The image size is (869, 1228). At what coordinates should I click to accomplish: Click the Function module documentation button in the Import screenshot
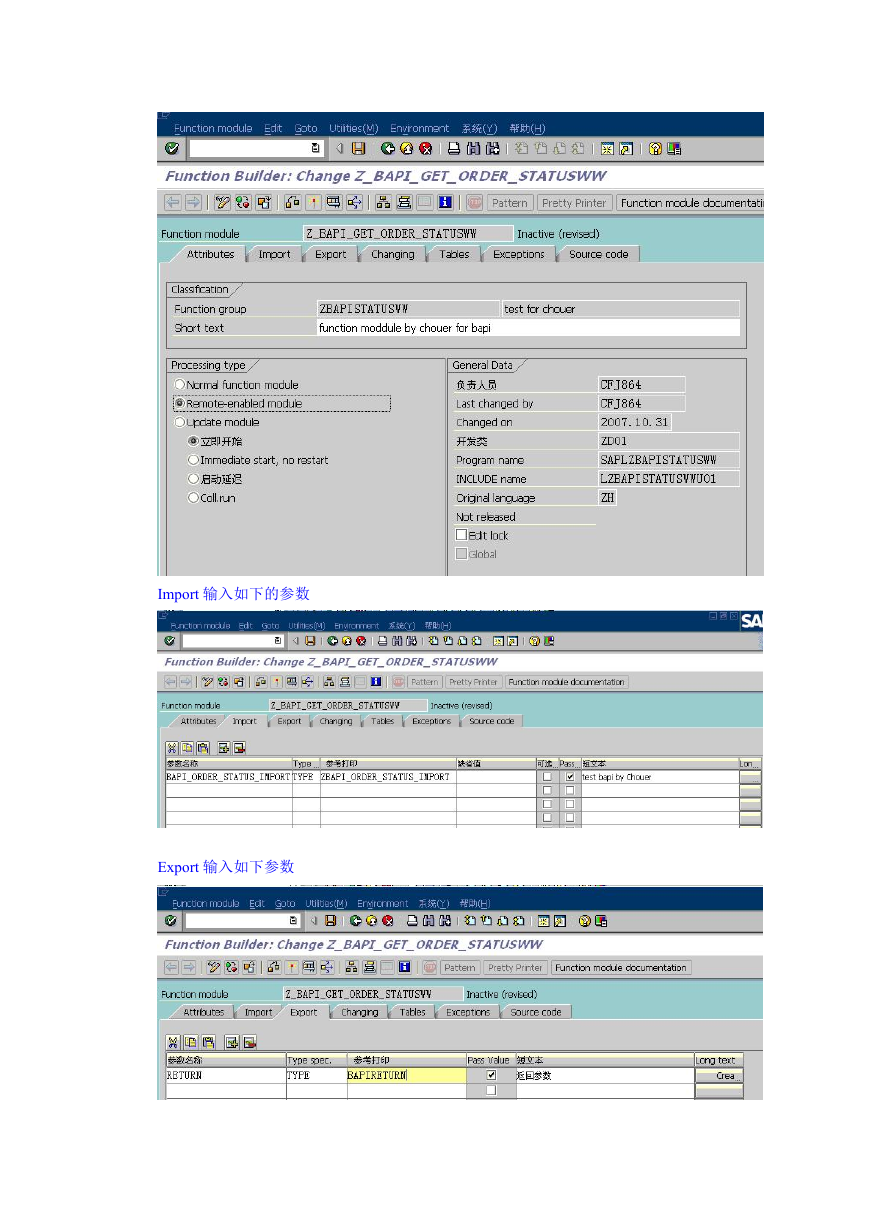pos(567,682)
